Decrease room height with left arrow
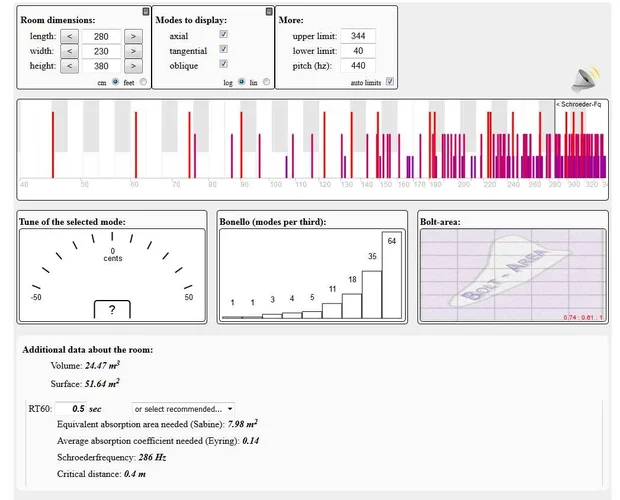Screen dimensions: 620x500 pyautogui.click(x=69, y=66)
